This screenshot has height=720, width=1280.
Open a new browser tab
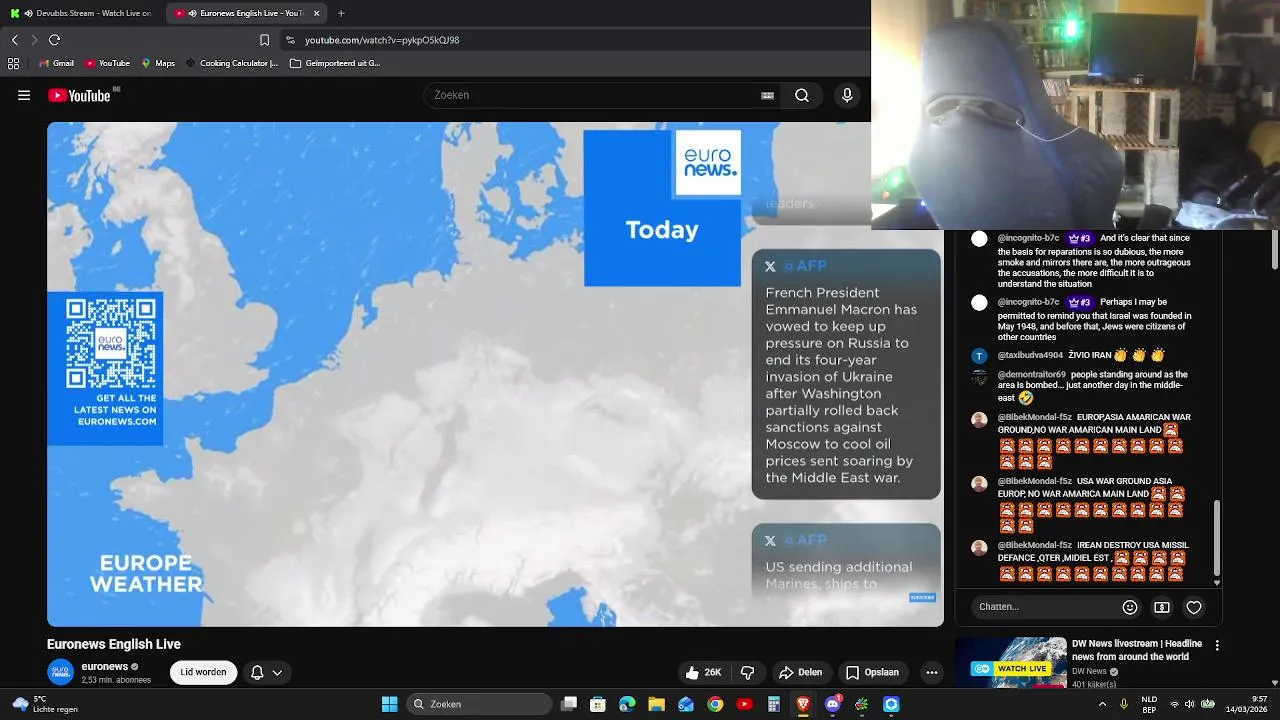click(x=341, y=13)
